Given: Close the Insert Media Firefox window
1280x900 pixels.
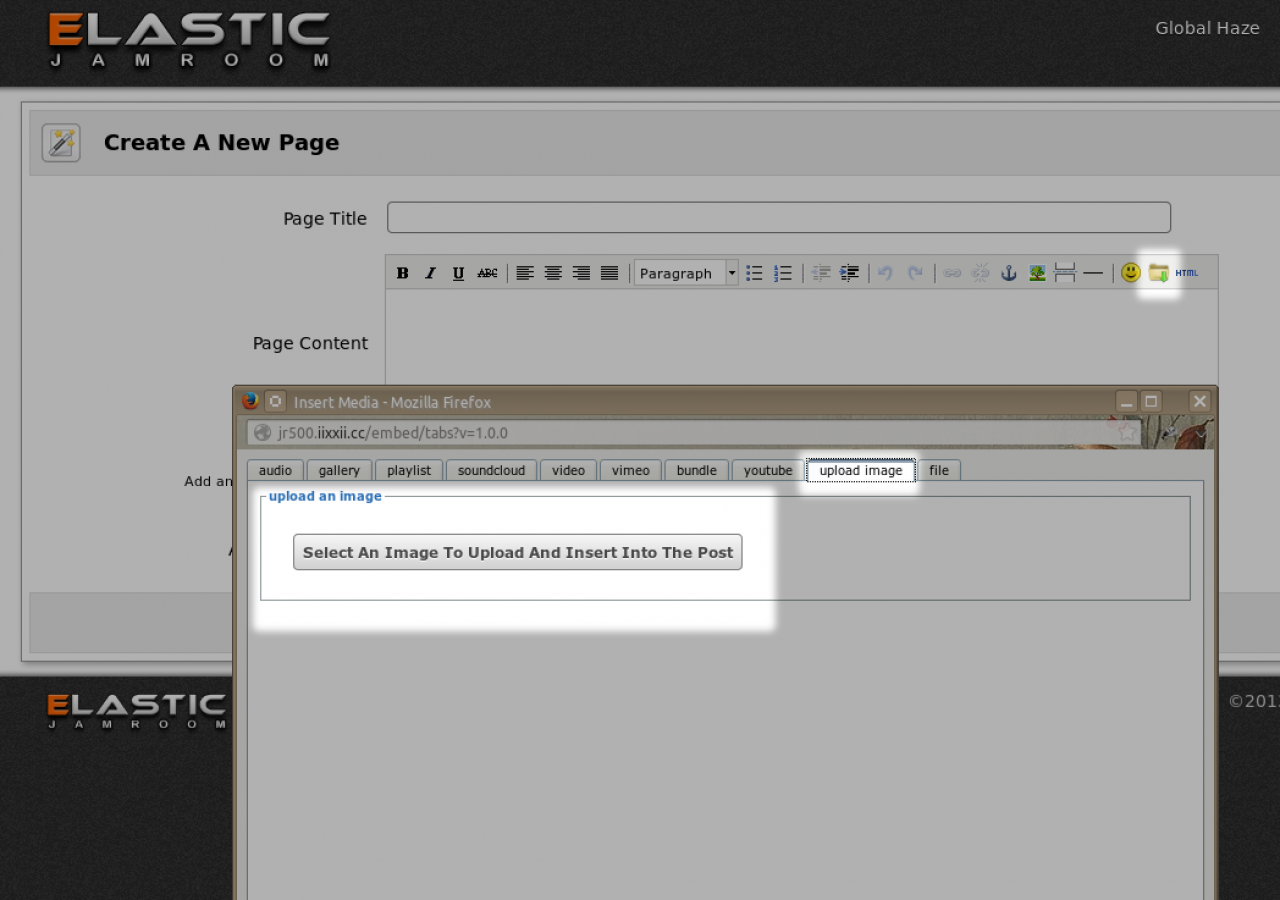Looking at the screenshot, I should click(1200, 401).
